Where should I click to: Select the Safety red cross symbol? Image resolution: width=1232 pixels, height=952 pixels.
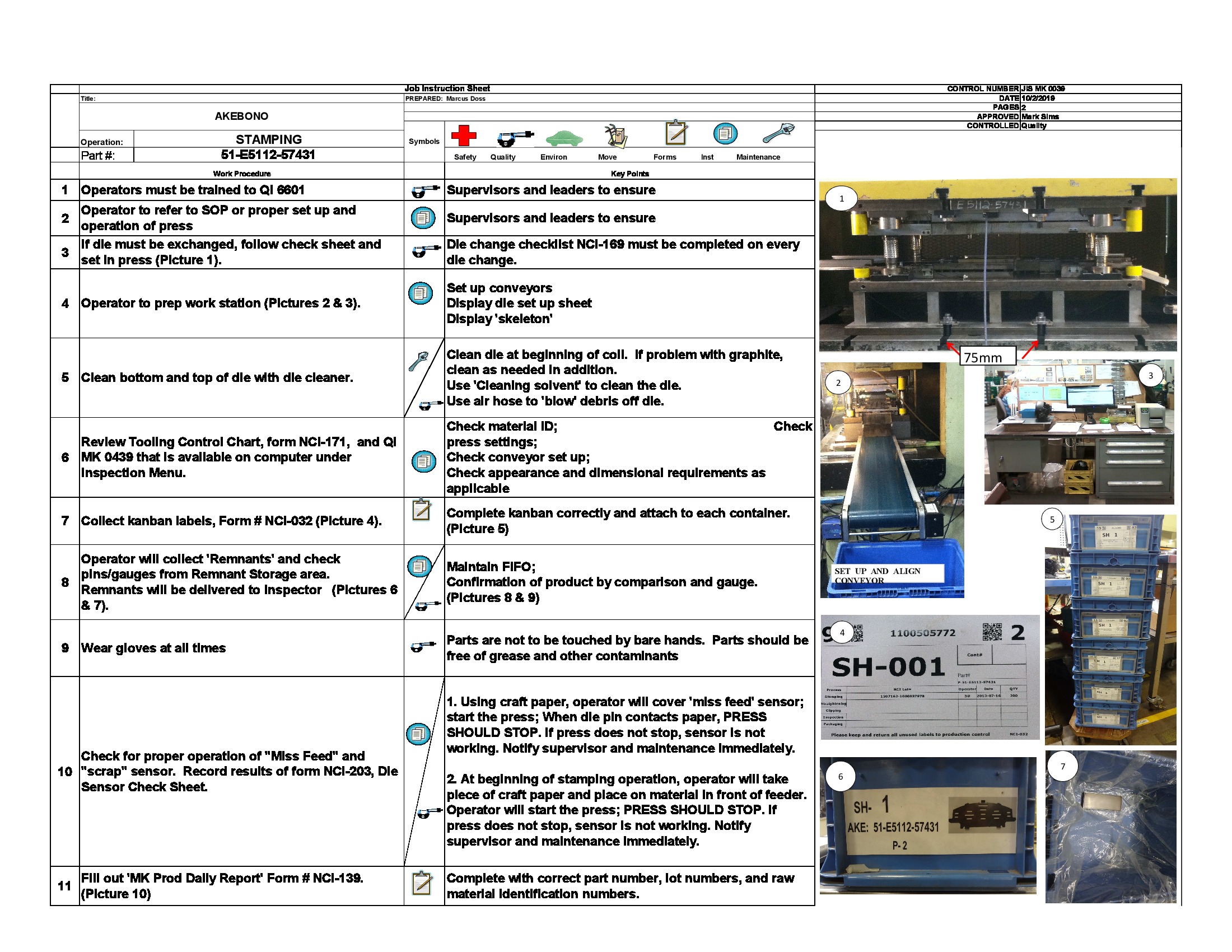click(464, 136)
